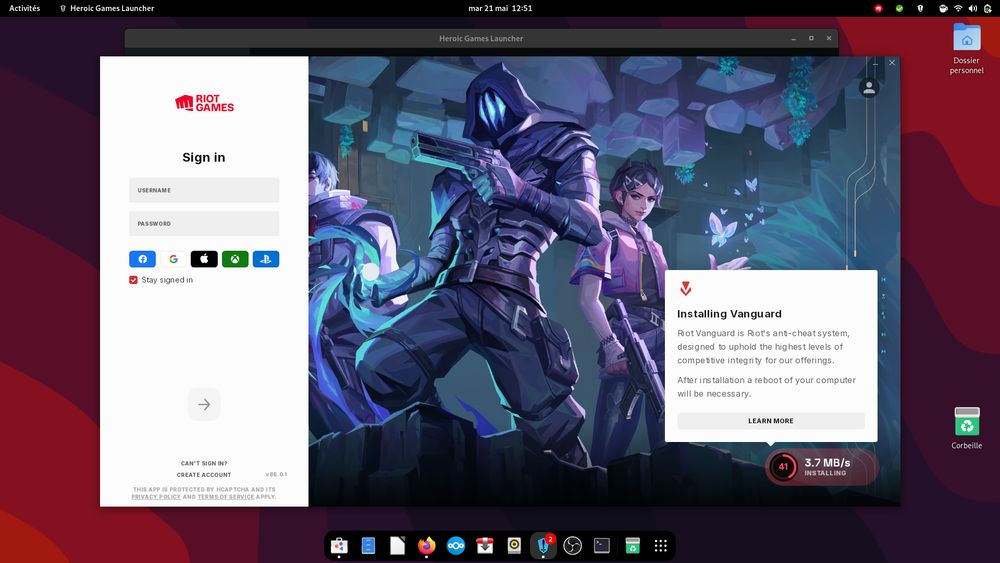Viewport: 1000px width, 563px height.
Task: Open the blue document app in the dock
Action: 368,546
